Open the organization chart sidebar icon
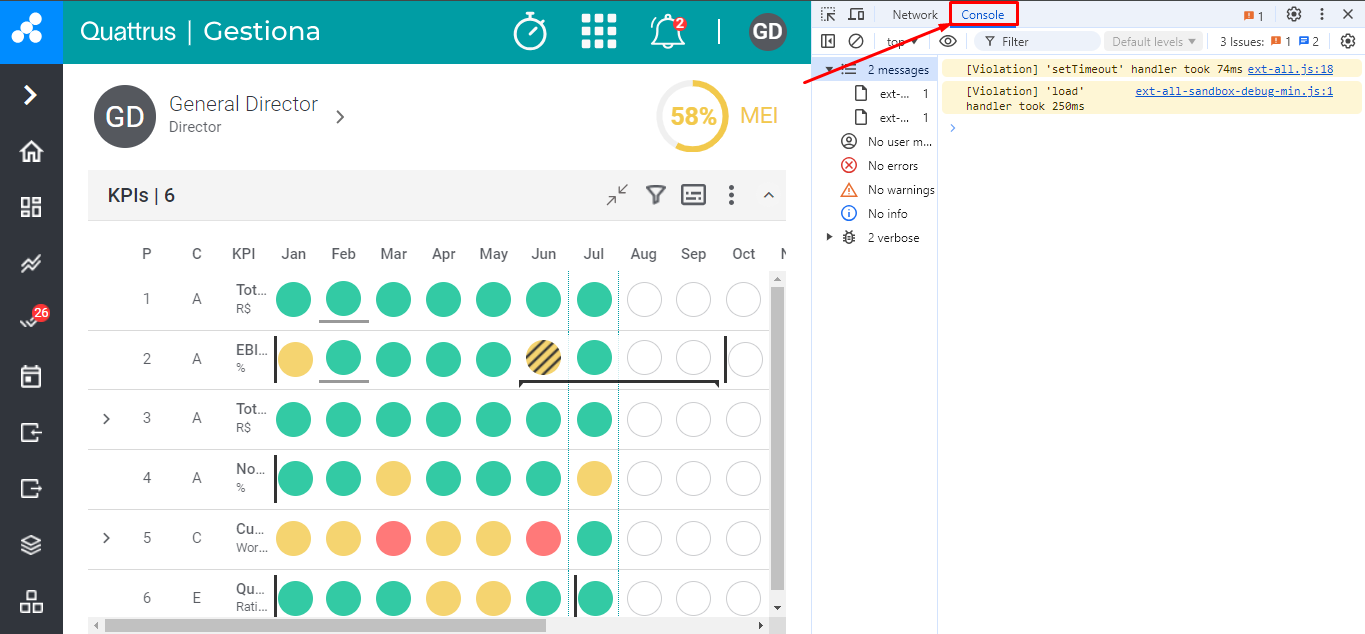This screenshot has height=634, width=1365. pyautogui.click(x=31, y=602)
